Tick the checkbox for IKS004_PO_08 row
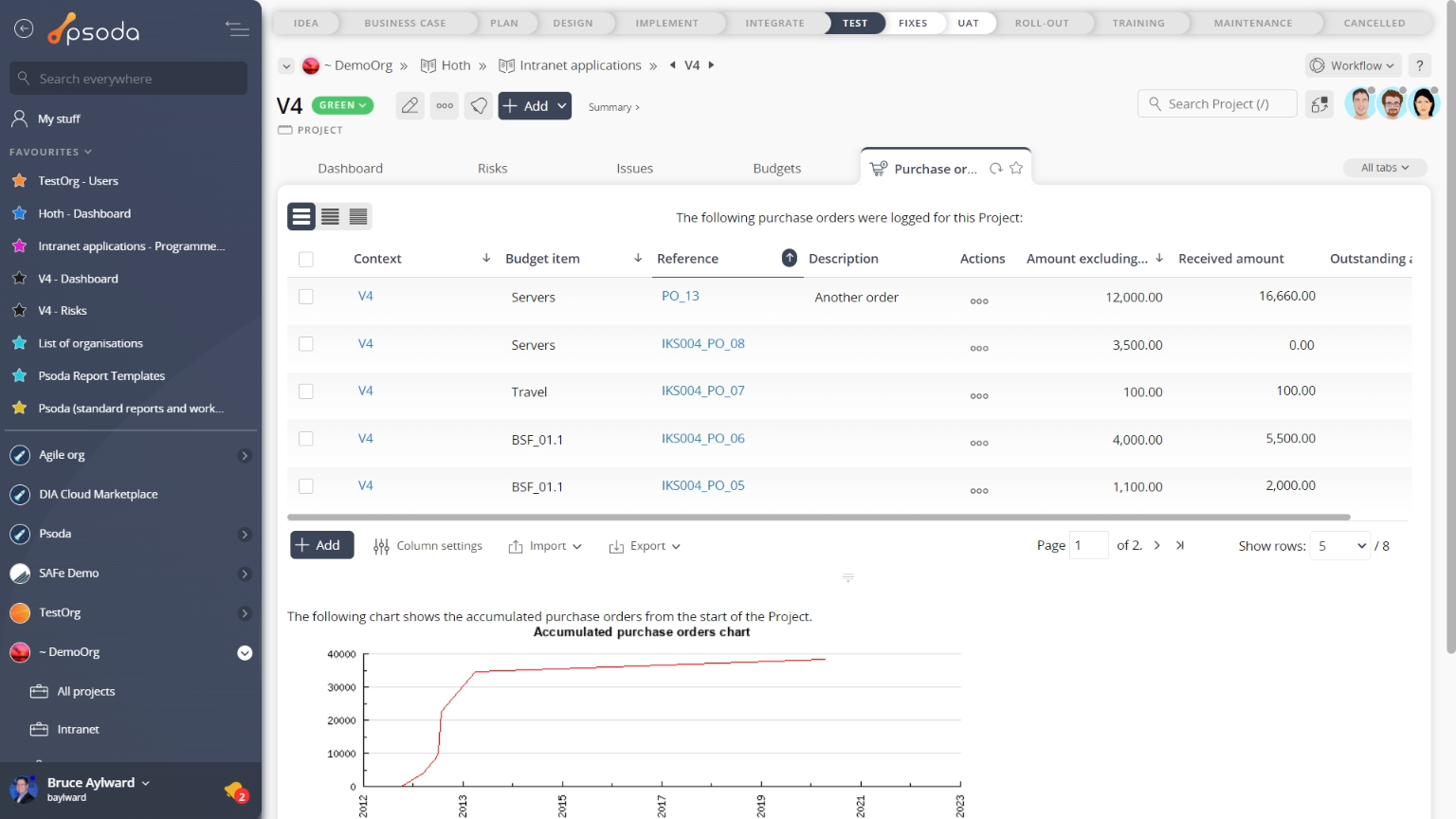This screenshot has width=1456, height=819. point(305,344)
